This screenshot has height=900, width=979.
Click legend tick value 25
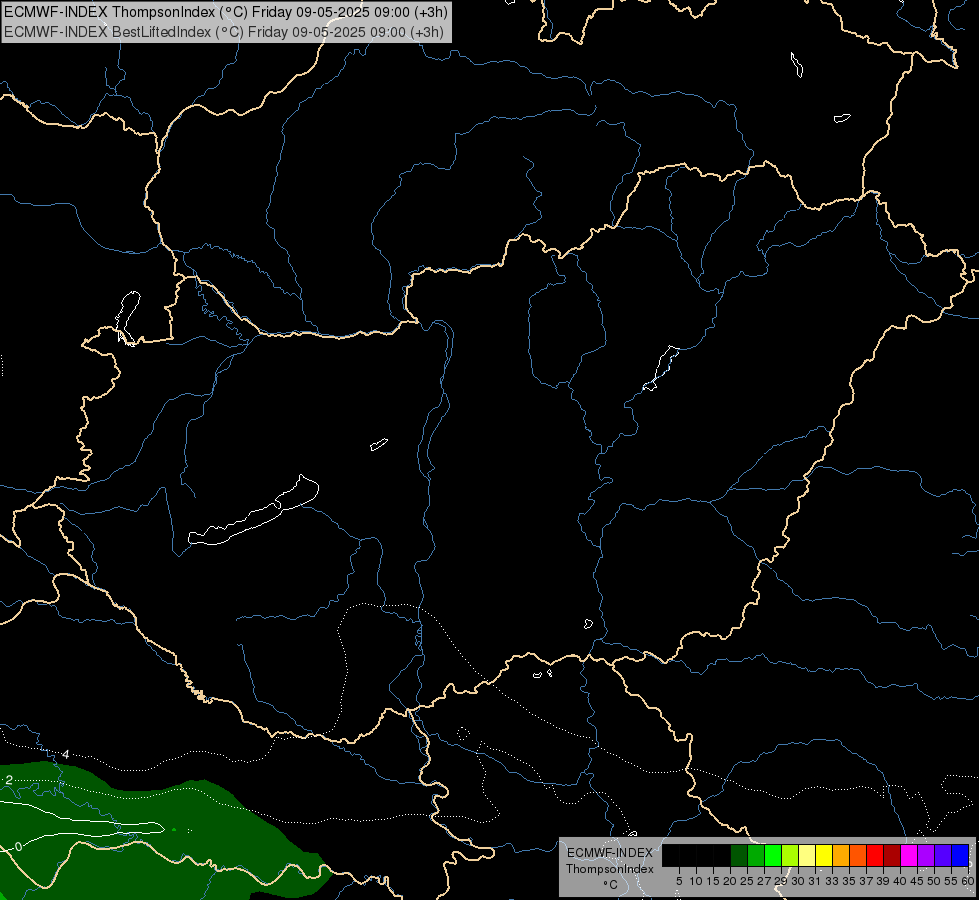click(747, 881)
